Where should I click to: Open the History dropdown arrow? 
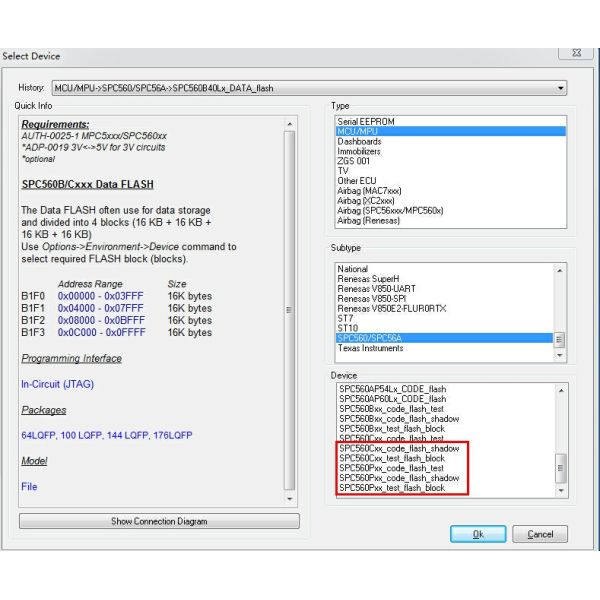(561, 88)
